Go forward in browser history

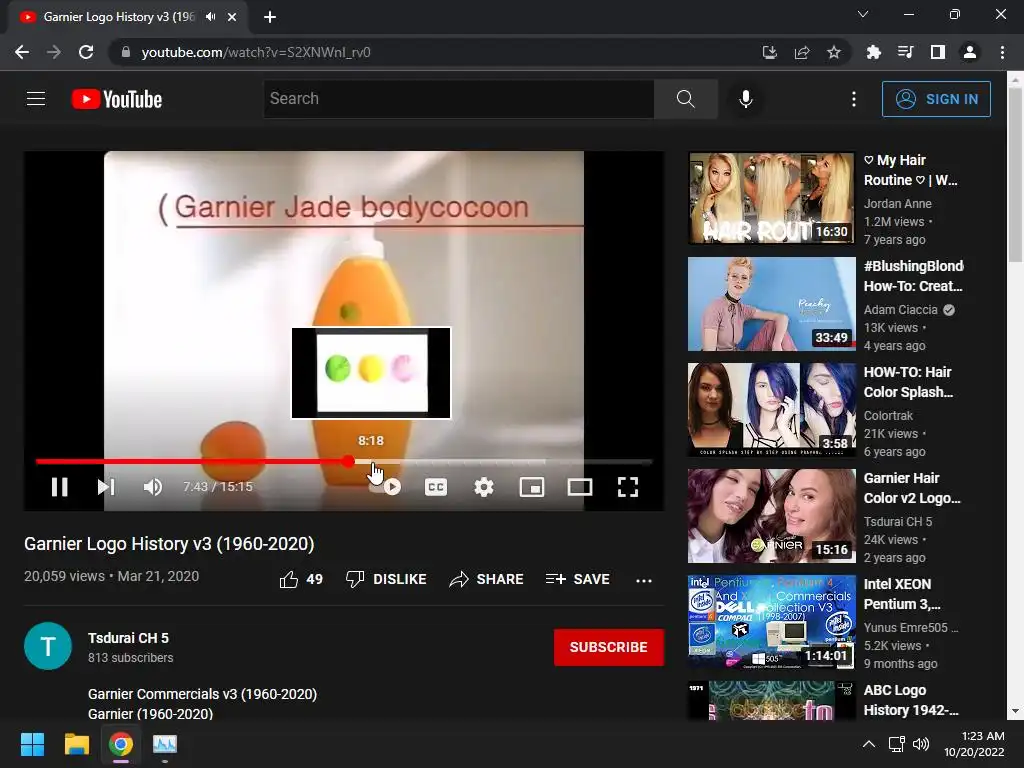pyautogui.click(x=54, y=52)
